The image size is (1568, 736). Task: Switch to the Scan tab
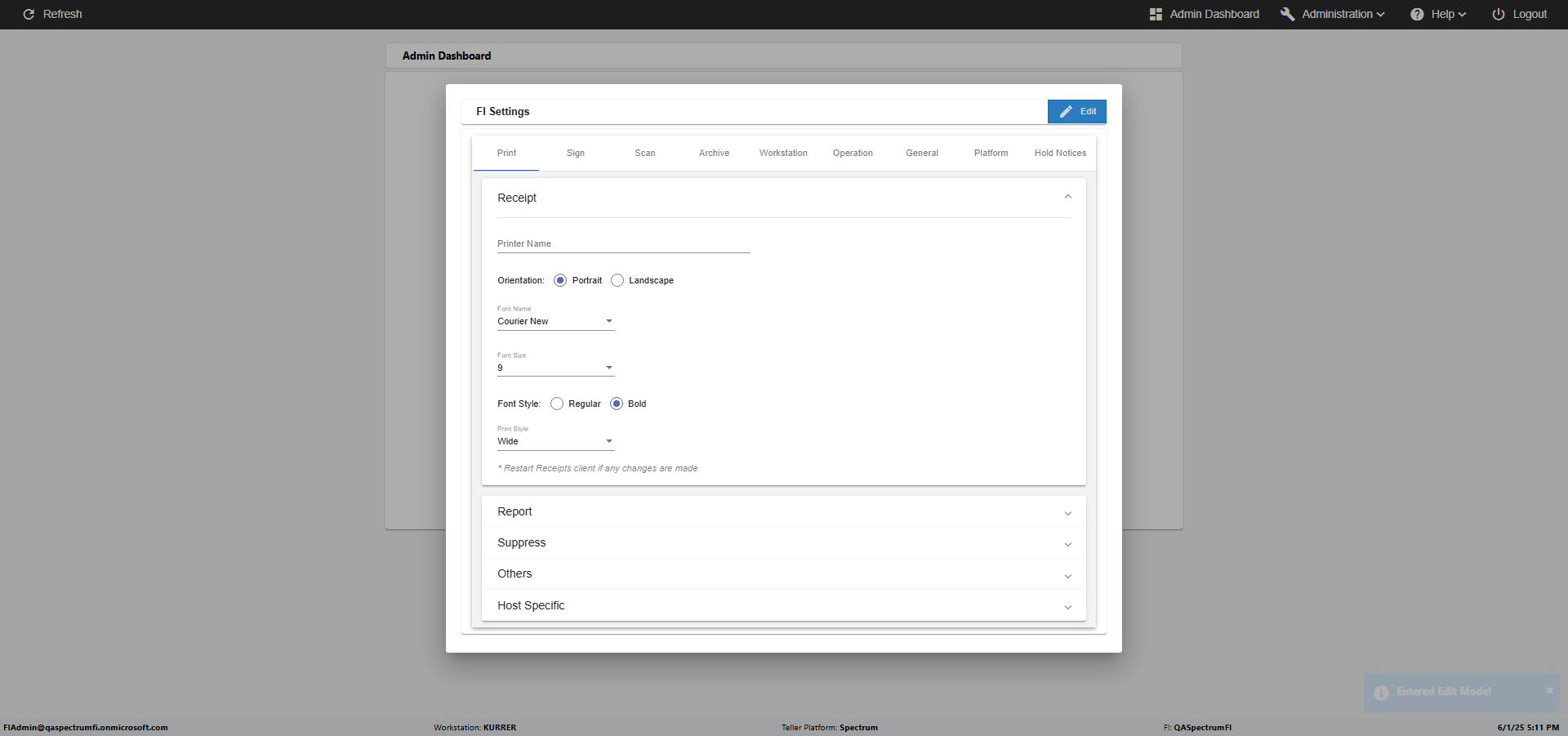coord(645,153)
